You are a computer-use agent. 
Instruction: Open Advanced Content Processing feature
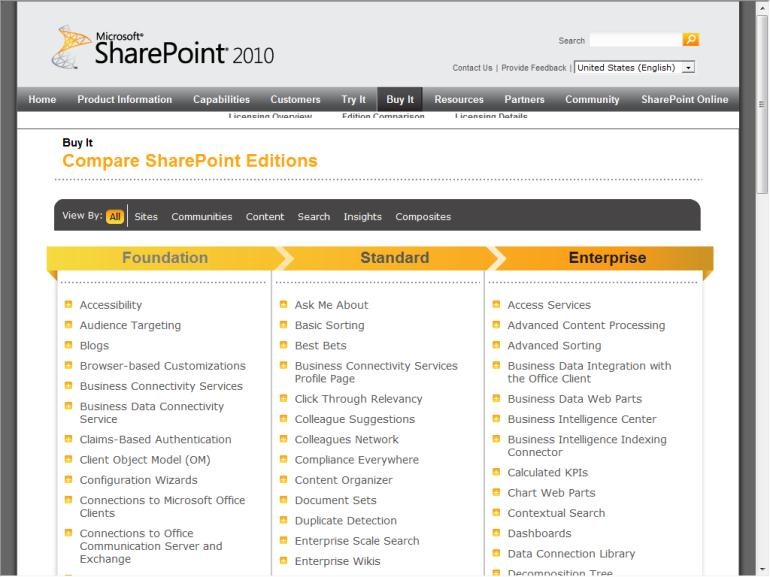click(586, 325)
